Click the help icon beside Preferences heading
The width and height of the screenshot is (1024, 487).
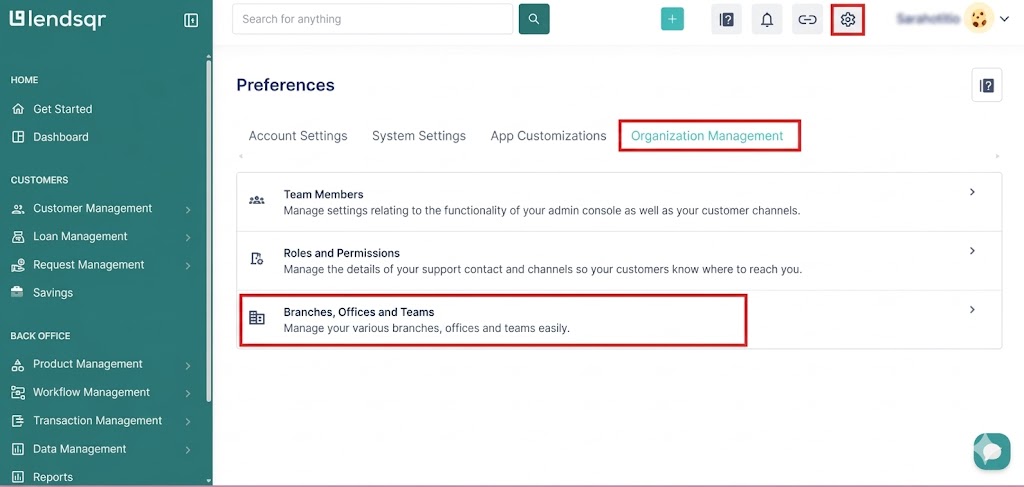pos(986,85)
